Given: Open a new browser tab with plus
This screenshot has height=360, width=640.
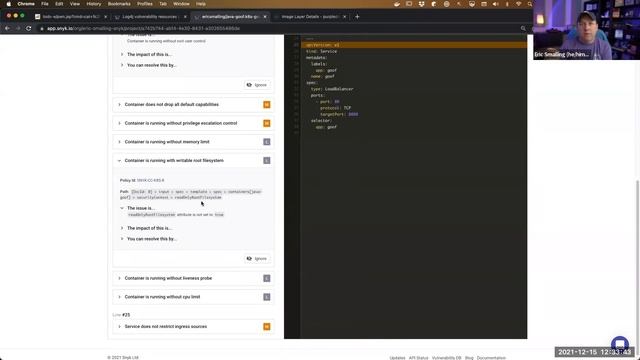Looking at the screenshot, I should [357, 17].
